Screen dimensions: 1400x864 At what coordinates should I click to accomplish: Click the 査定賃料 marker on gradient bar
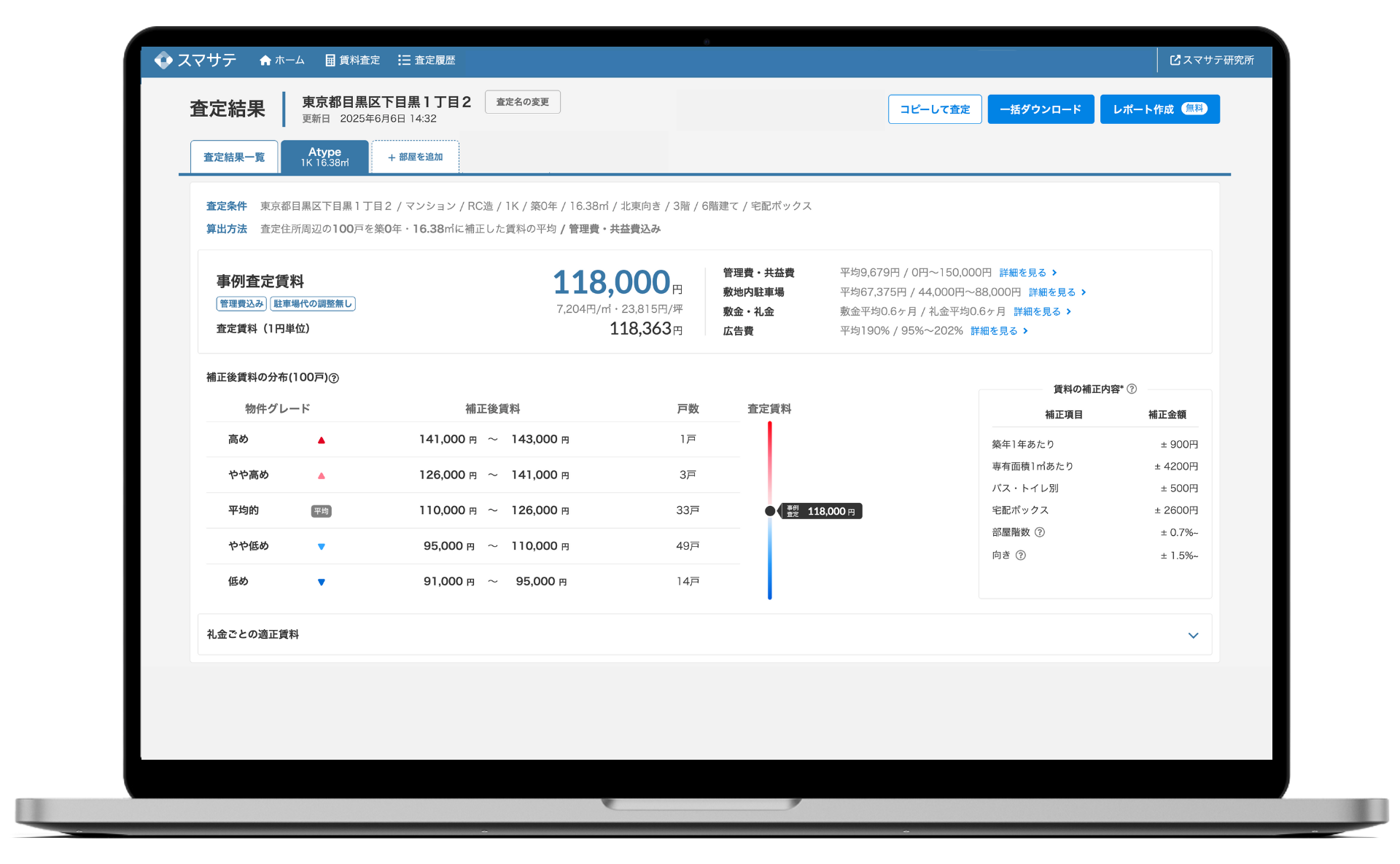770,511
